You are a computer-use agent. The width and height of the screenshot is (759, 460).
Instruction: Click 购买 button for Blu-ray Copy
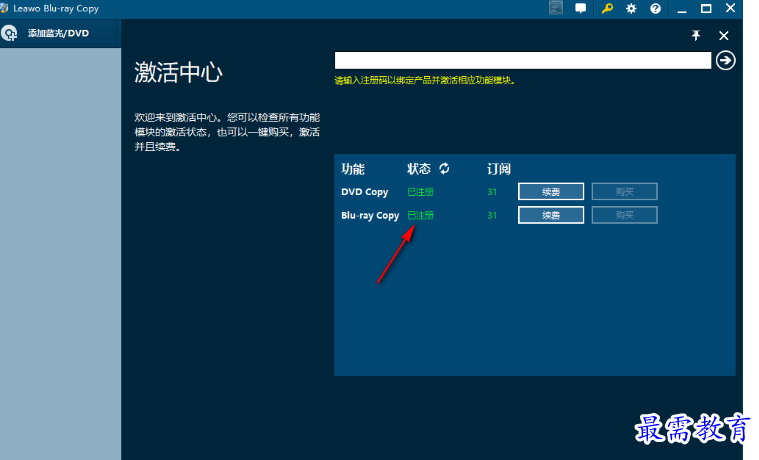(x=624, y=215)
